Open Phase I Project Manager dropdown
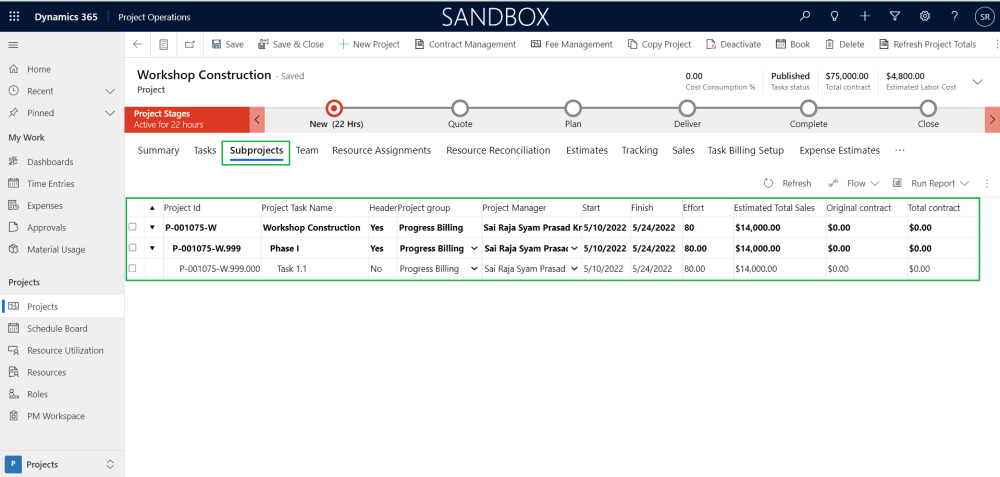 [x=575, y=248]
